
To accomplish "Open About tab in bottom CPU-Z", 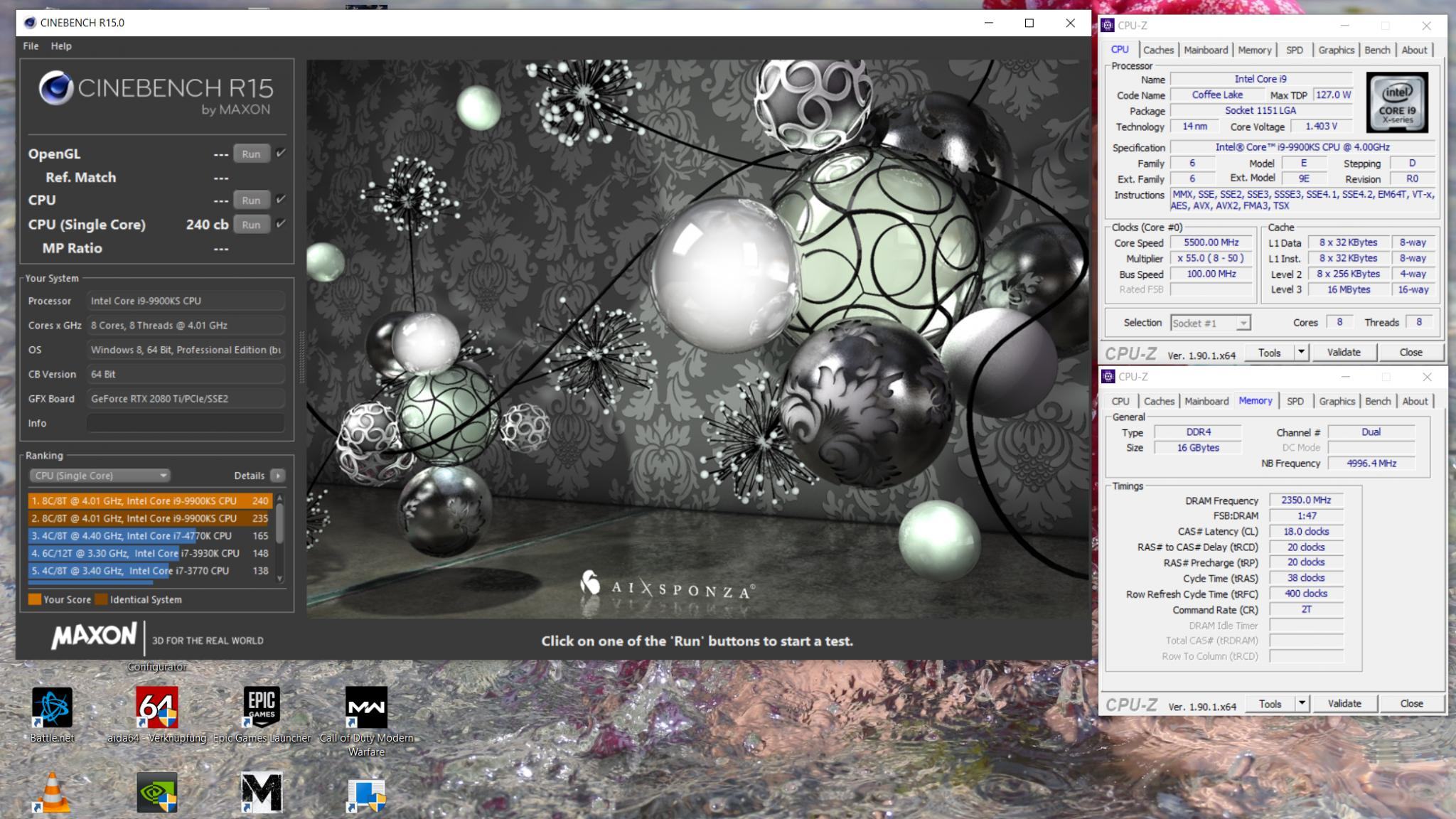I will point(1415,401).
